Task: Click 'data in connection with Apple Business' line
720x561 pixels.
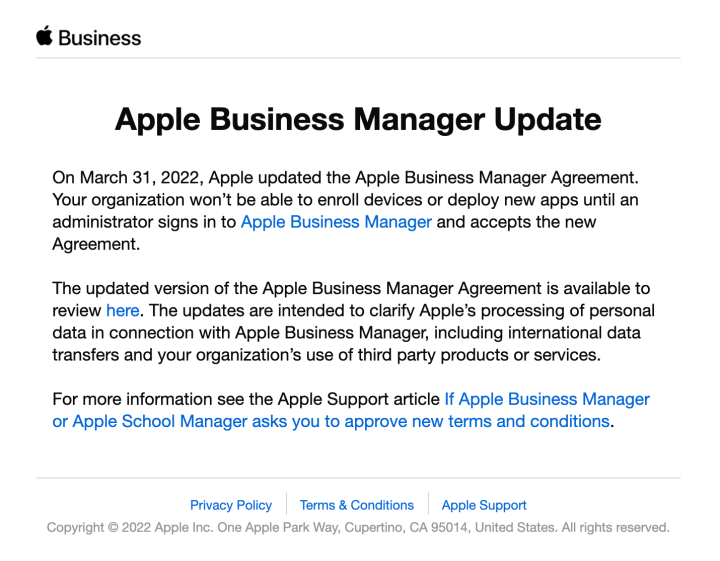Action: click(x=347, y=333)
